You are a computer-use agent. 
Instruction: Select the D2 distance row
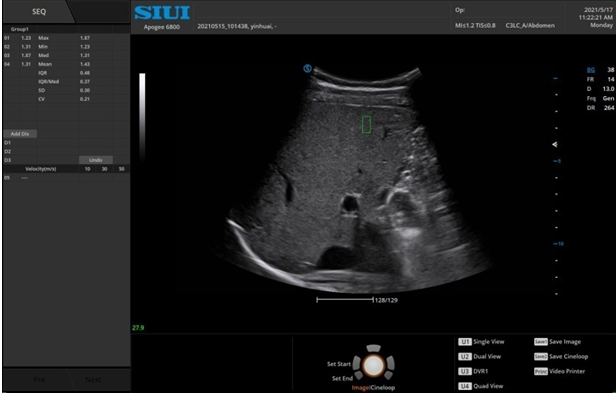pyautogui.click(x=66, y=151)
